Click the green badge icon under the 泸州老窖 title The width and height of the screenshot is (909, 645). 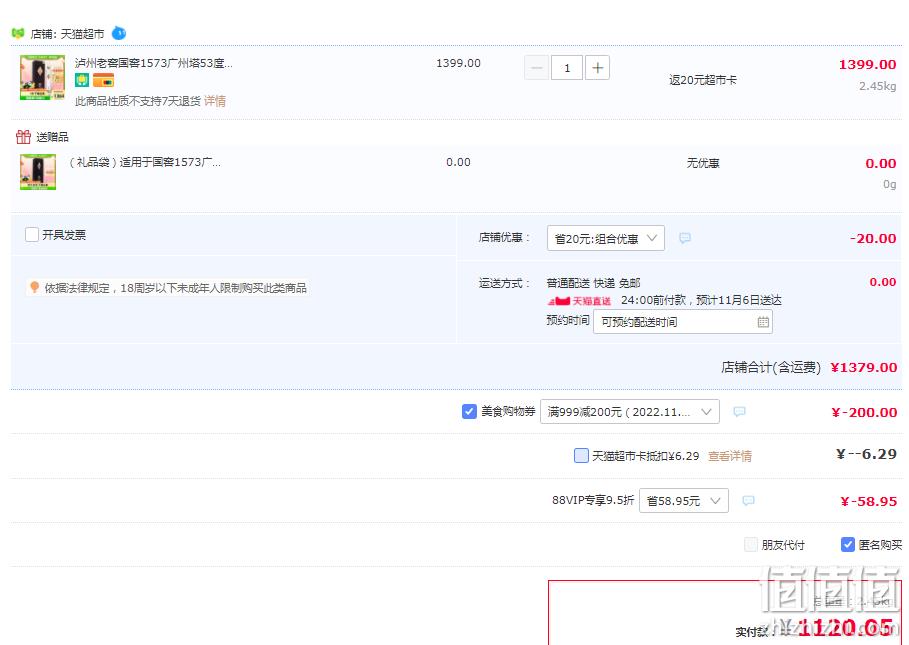82,80
